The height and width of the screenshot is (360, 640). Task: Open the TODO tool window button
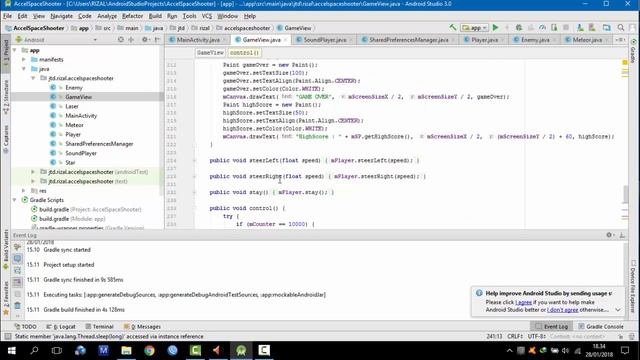point(25,327)
